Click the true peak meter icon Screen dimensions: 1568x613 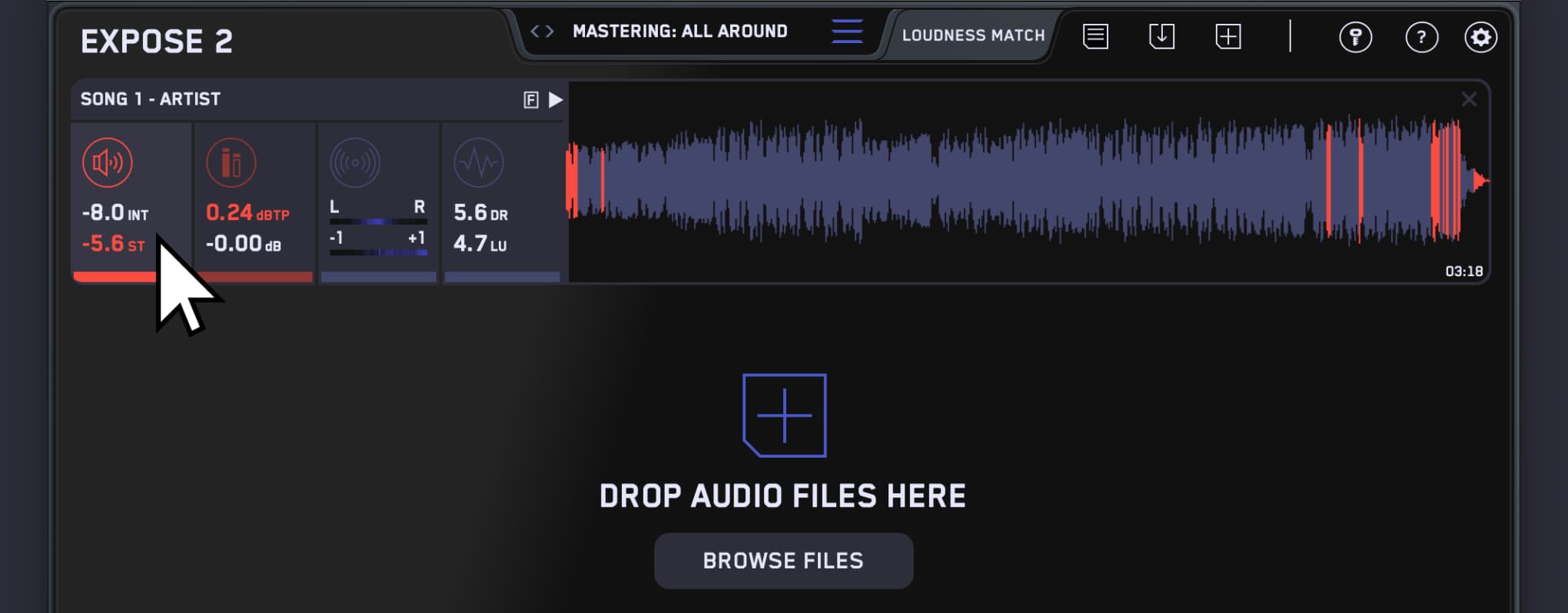231,162
